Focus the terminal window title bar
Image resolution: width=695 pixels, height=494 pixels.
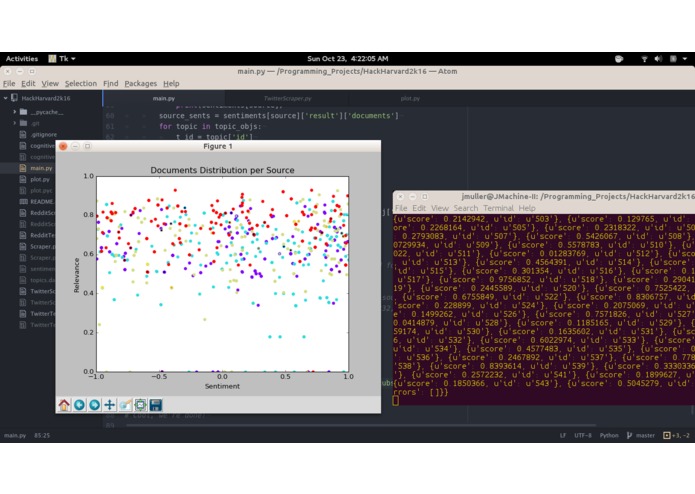click(544, 196)
